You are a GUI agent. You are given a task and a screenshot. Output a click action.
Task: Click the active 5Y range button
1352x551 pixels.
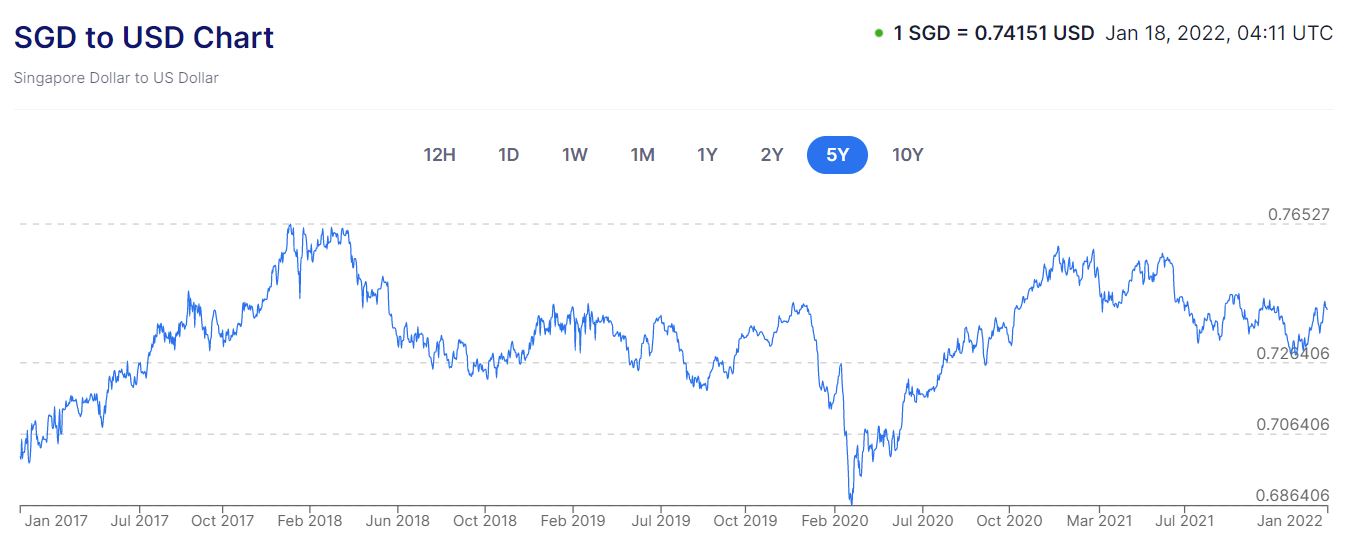coord(837,155)
